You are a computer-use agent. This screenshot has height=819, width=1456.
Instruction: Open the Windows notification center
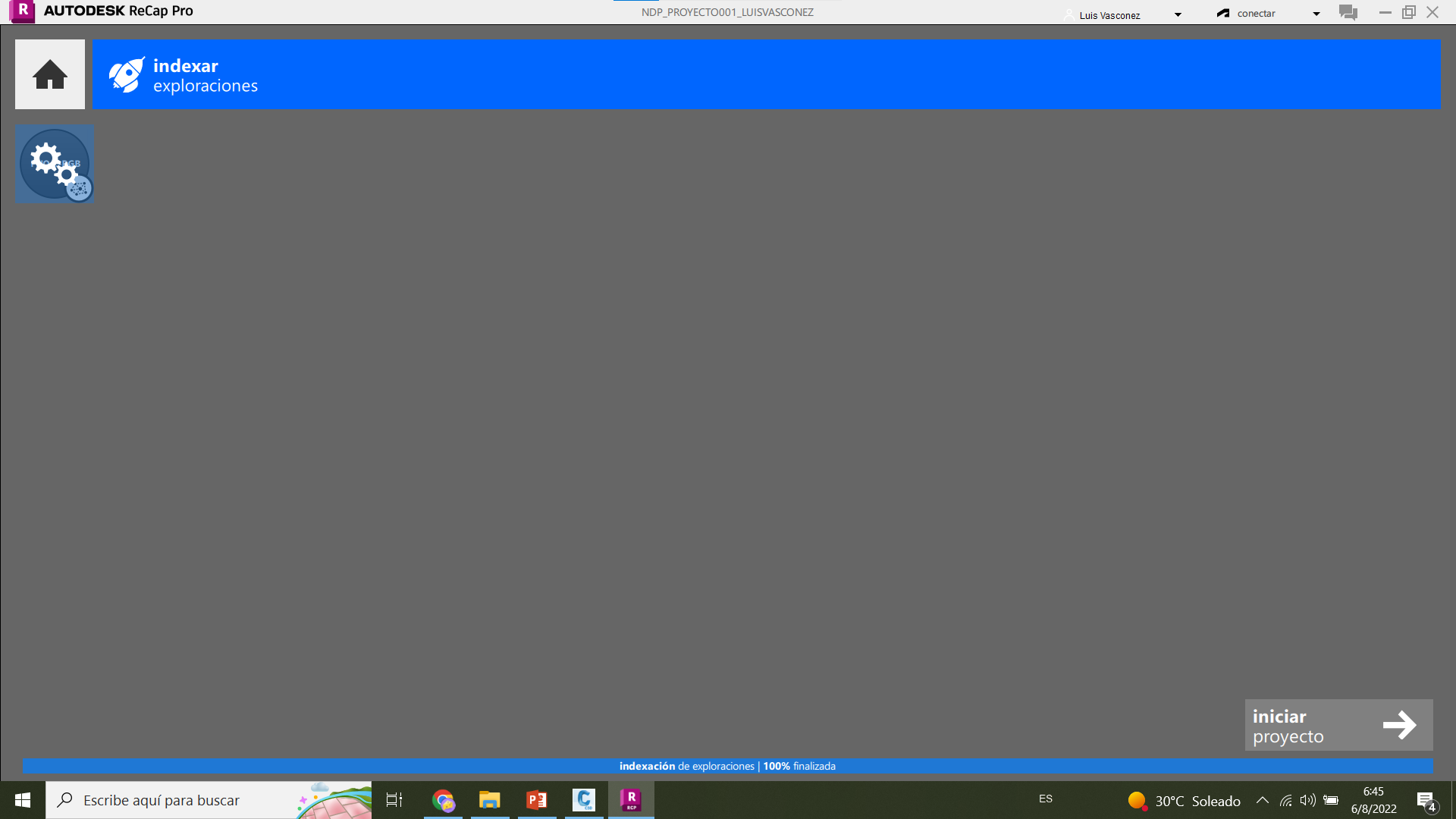pyautogui.click(x=1426, y=801)
